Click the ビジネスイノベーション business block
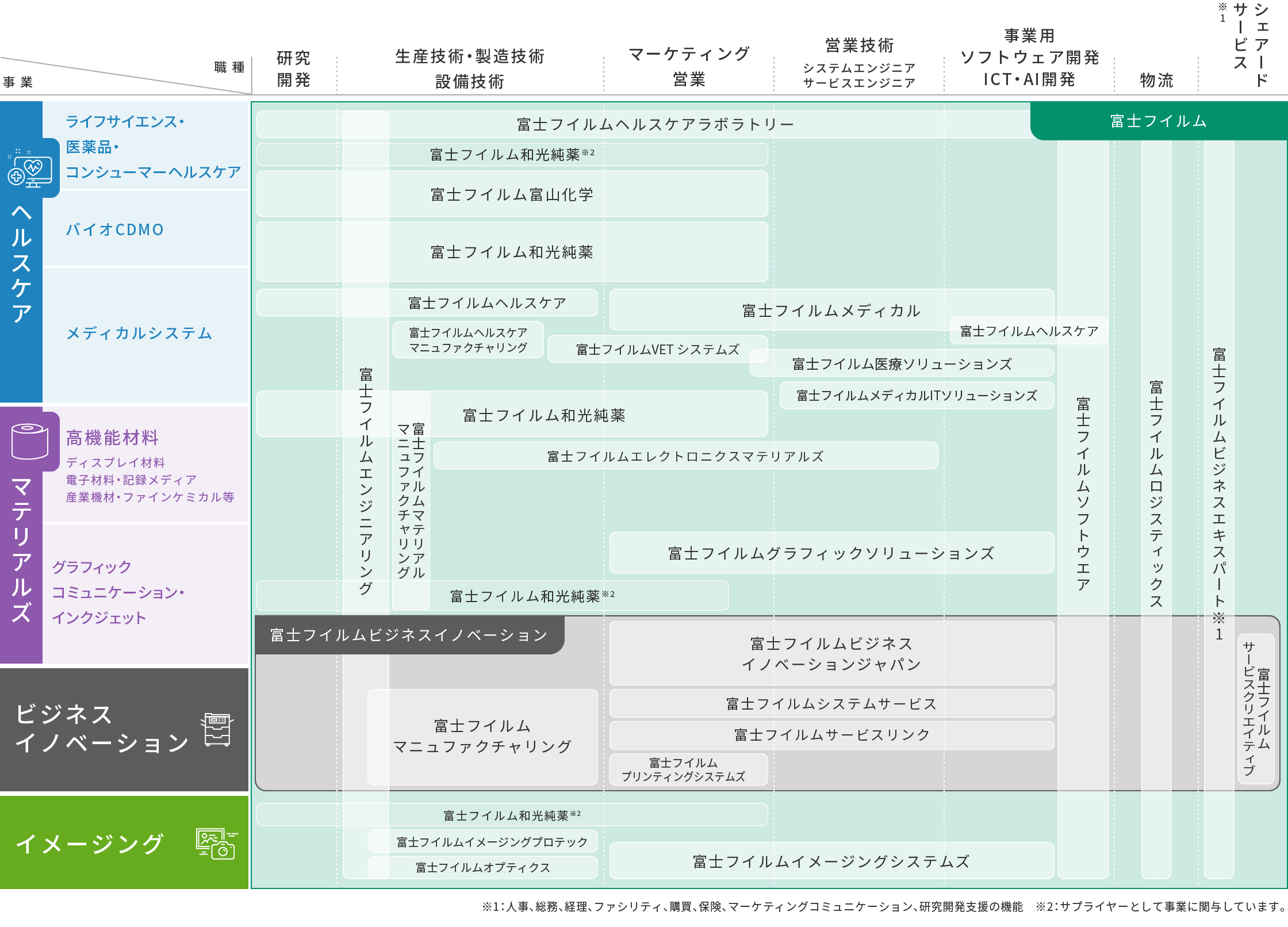Viewport: 1288px width, 927px height. (124, 729)
